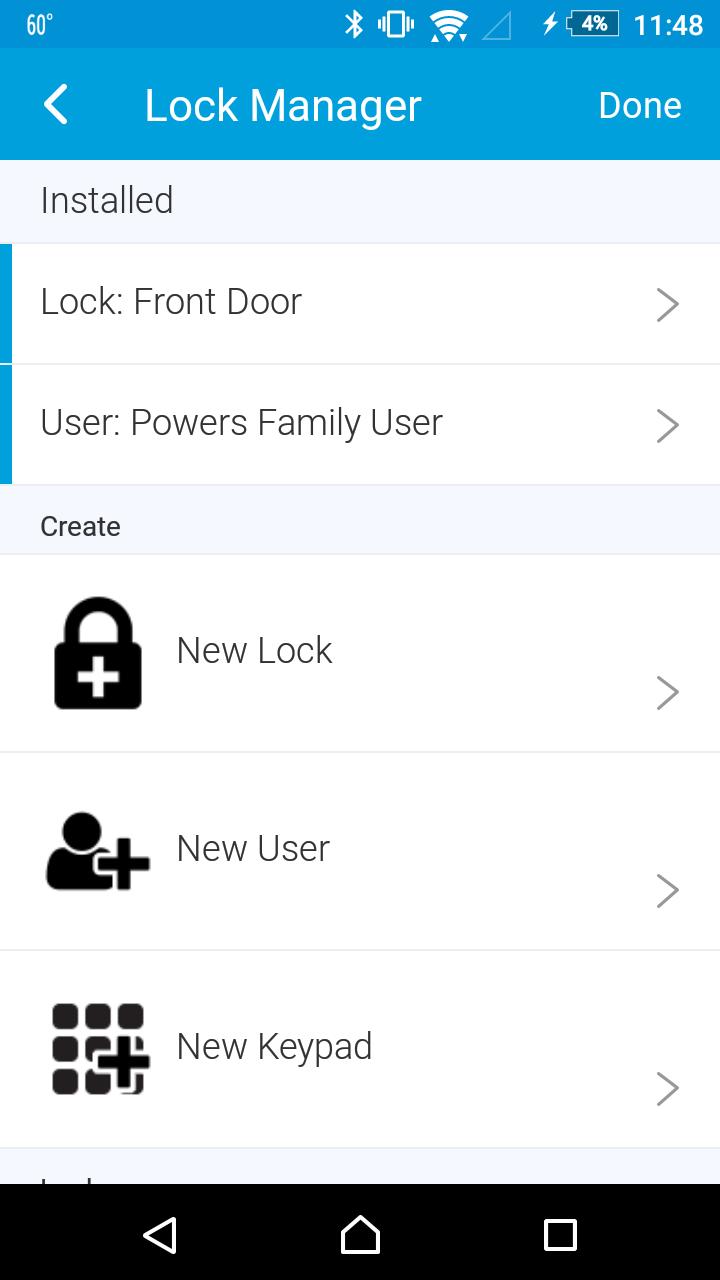Open recent apps with square button

(560, 1235)
